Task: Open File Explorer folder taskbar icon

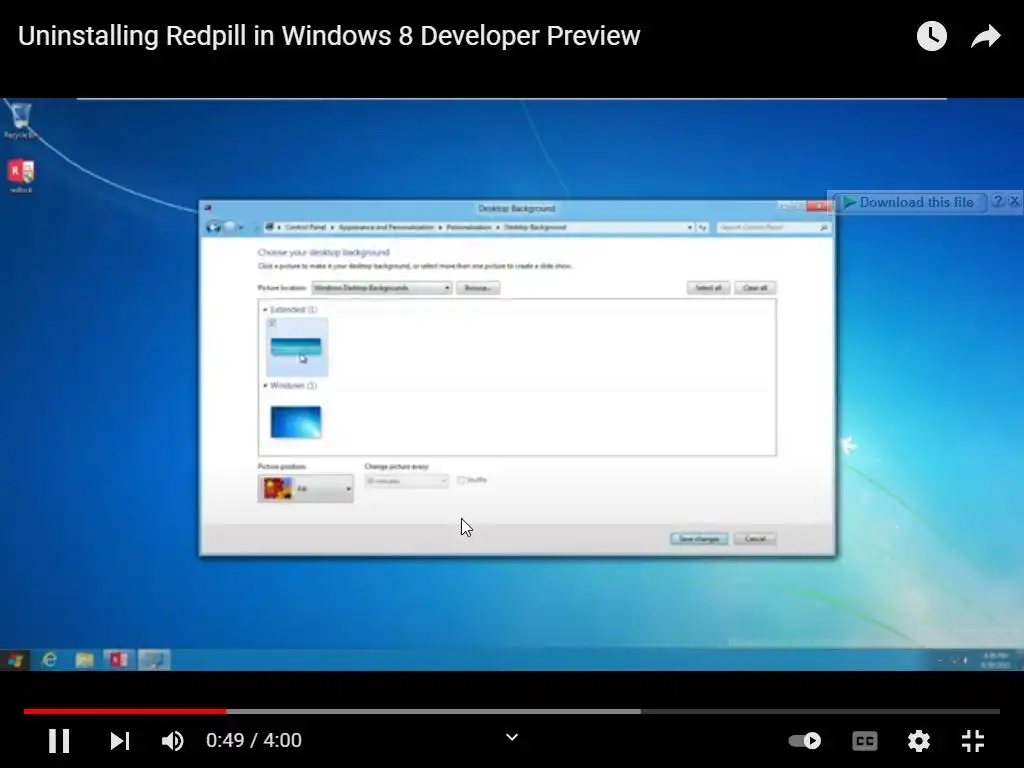Action: (x=84, y=660)
